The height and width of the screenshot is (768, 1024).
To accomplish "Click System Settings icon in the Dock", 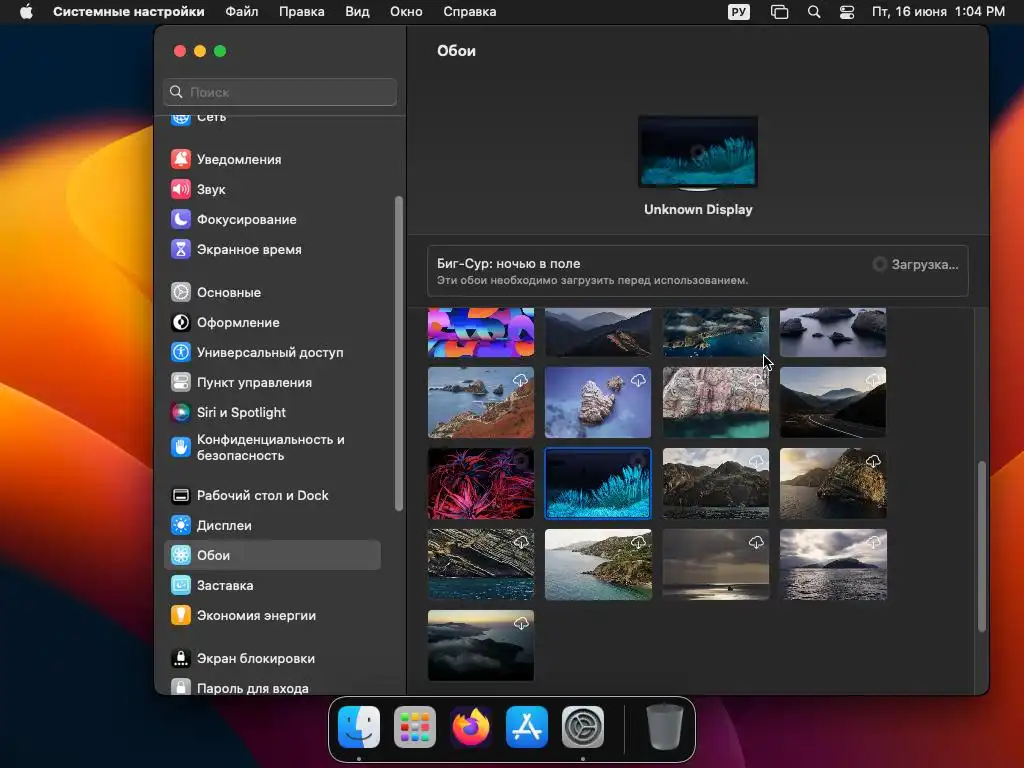I will tap(583, 727).
